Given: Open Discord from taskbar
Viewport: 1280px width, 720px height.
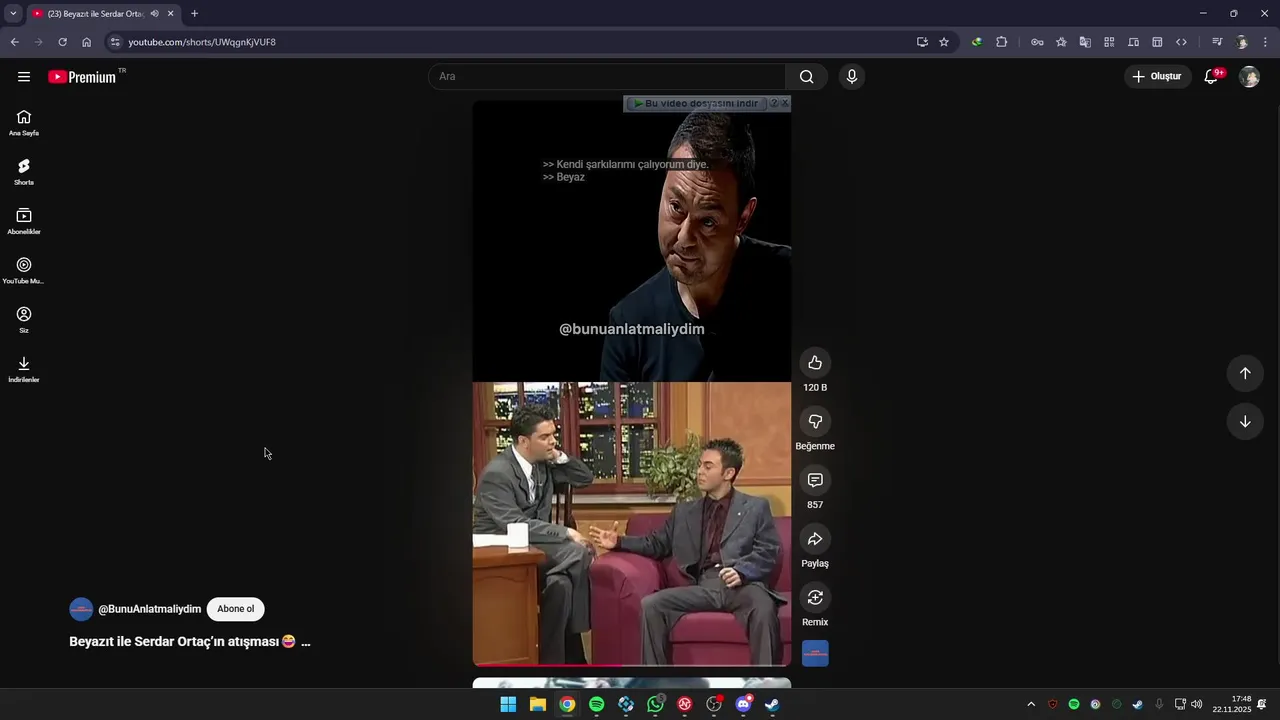Looking at the screenshot, I should (x=744, y=705).
